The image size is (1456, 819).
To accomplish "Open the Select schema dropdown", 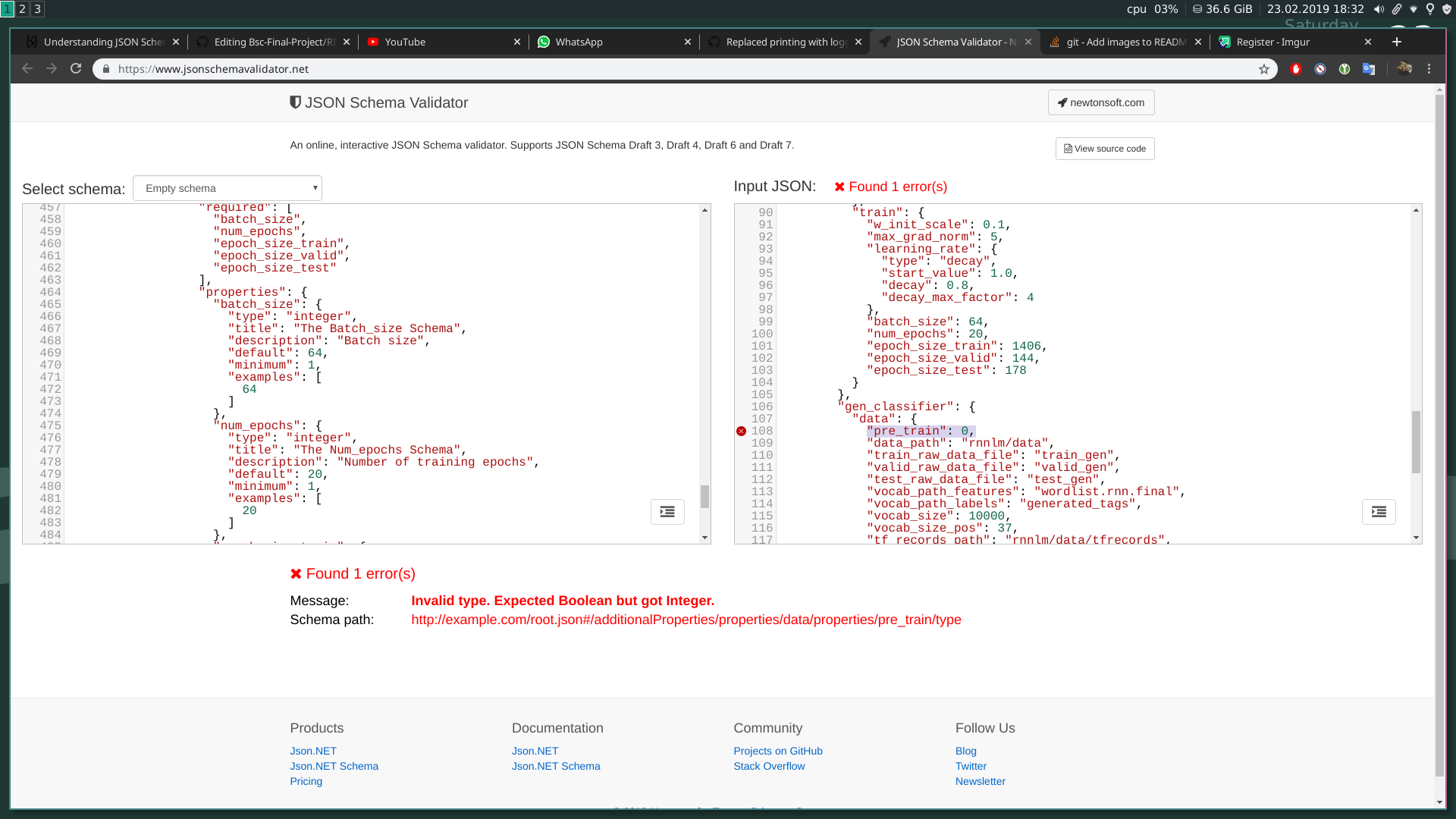I will [x=227, y=188].
